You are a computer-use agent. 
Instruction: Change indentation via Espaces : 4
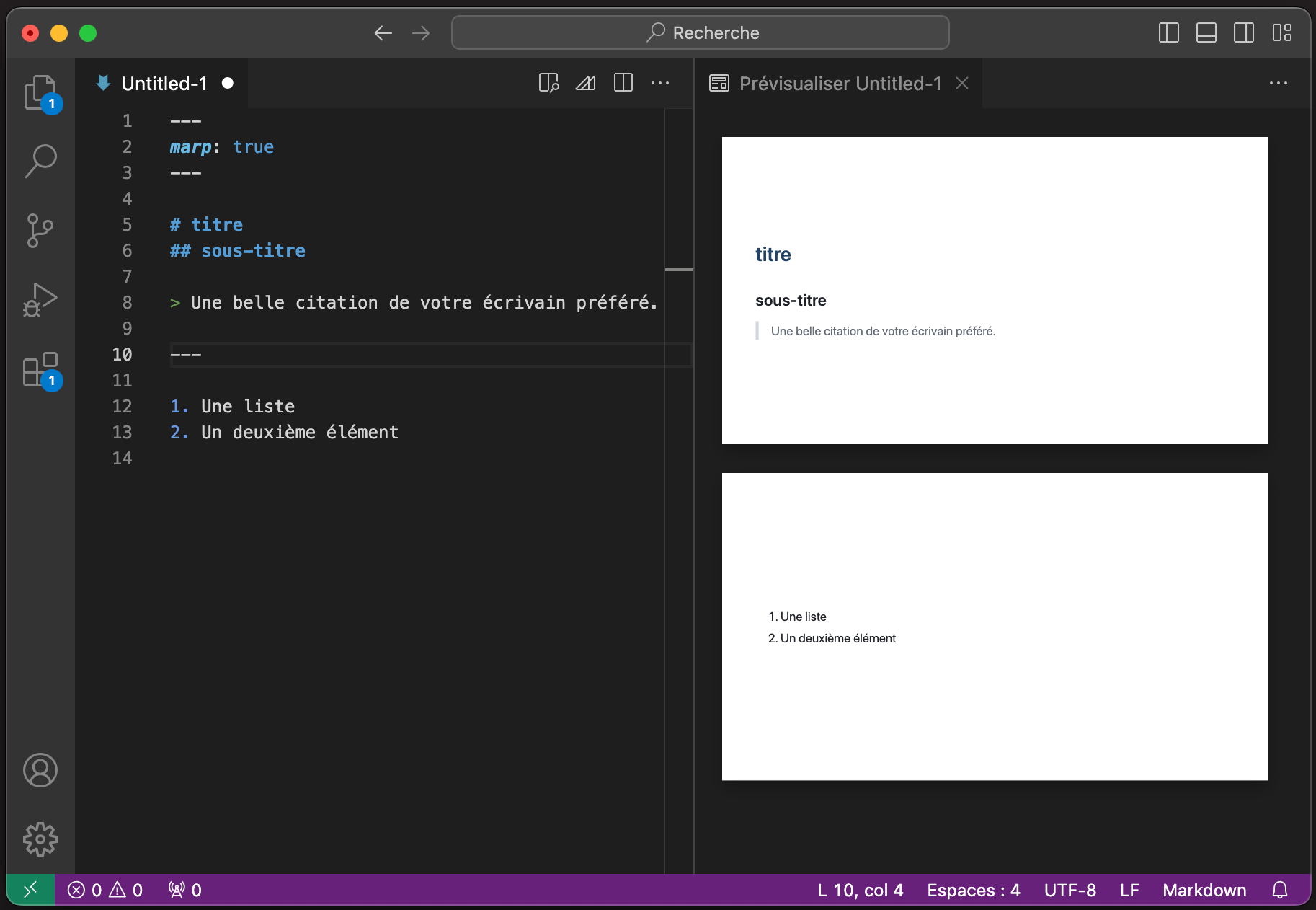point(974,890)
